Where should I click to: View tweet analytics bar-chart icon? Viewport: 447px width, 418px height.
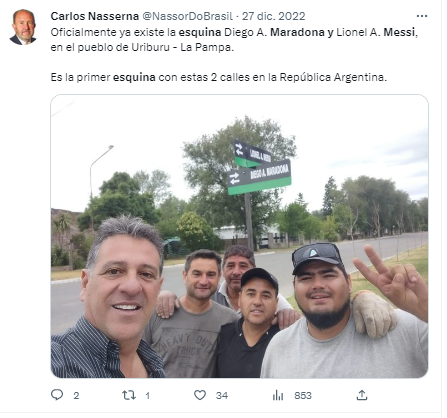pyautogui.click(x=278, y=395)
